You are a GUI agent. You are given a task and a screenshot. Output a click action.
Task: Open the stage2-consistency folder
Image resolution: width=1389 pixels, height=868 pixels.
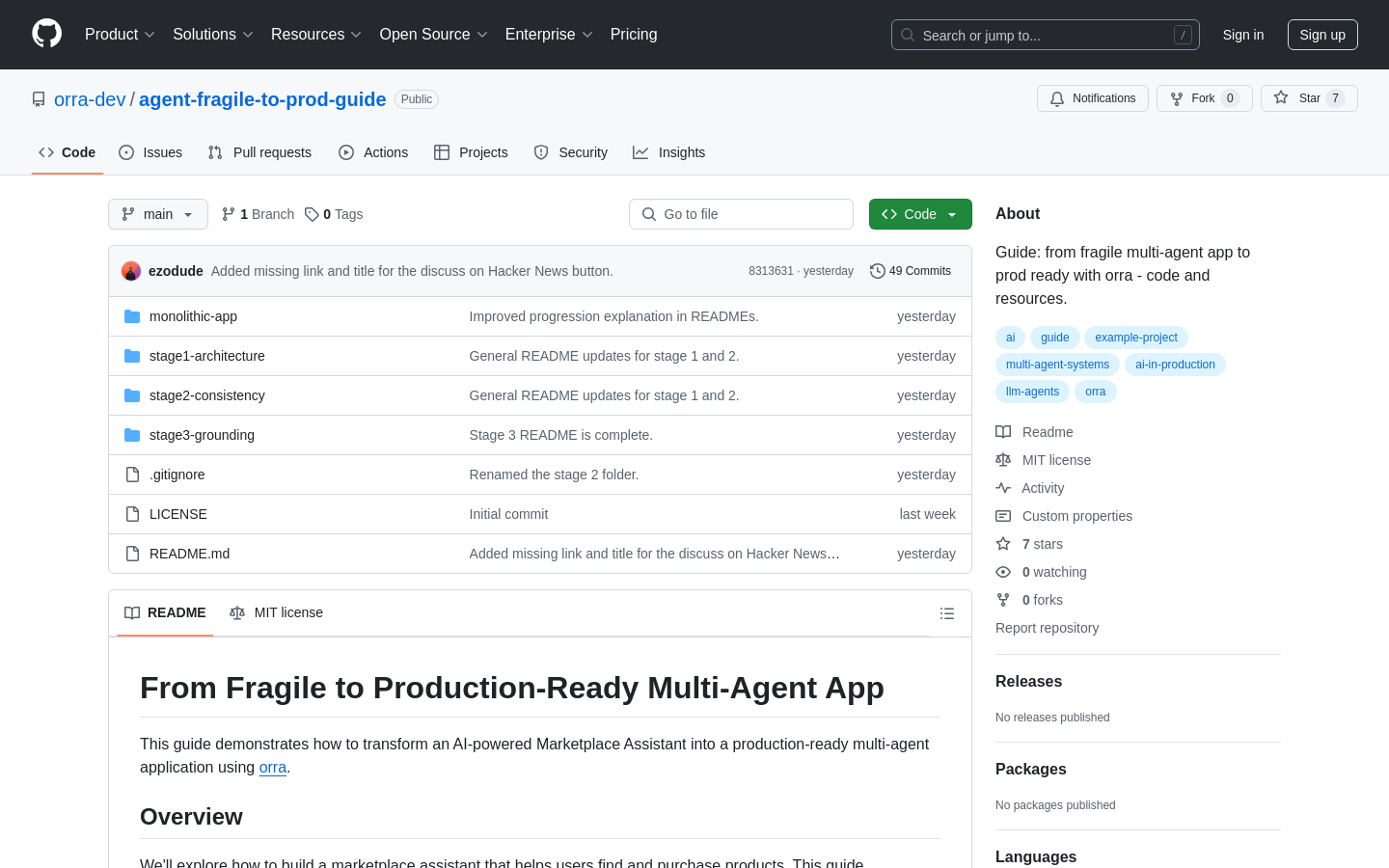pyautogui.click(x=207, y=395)
